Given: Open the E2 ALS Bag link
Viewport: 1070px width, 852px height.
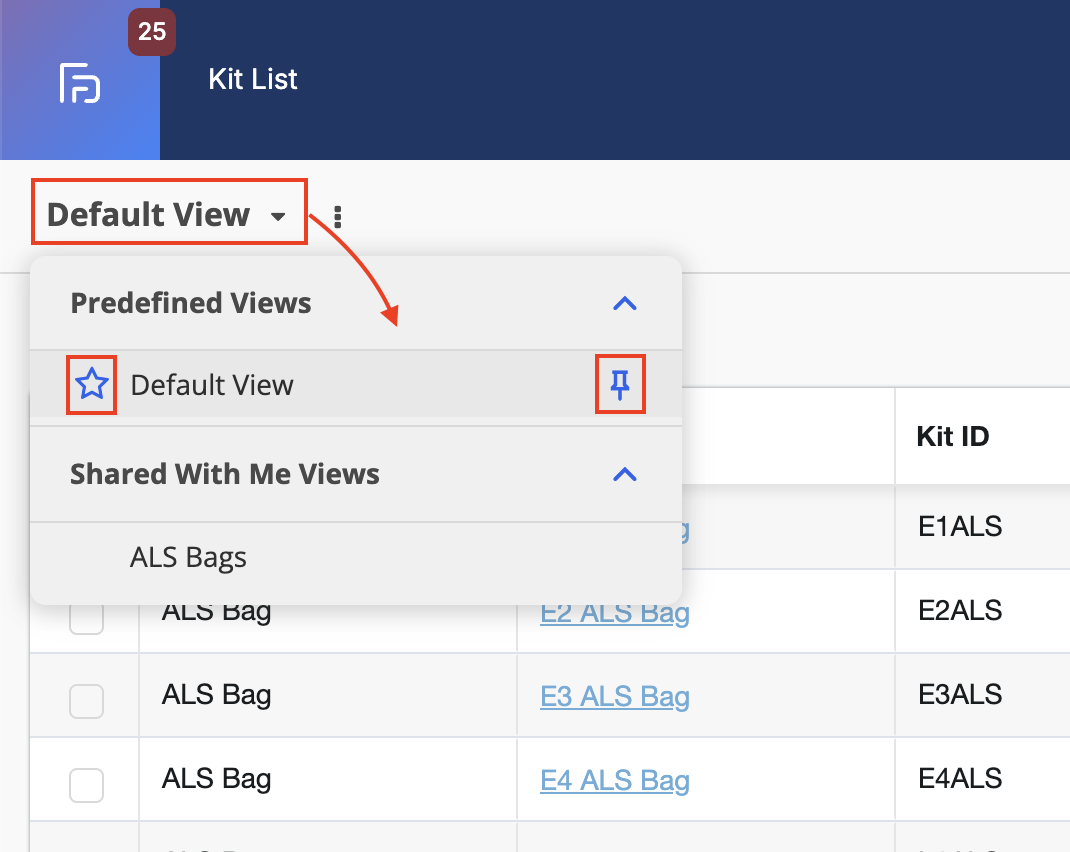Looking at the screenshot, I should coord(615,613).
